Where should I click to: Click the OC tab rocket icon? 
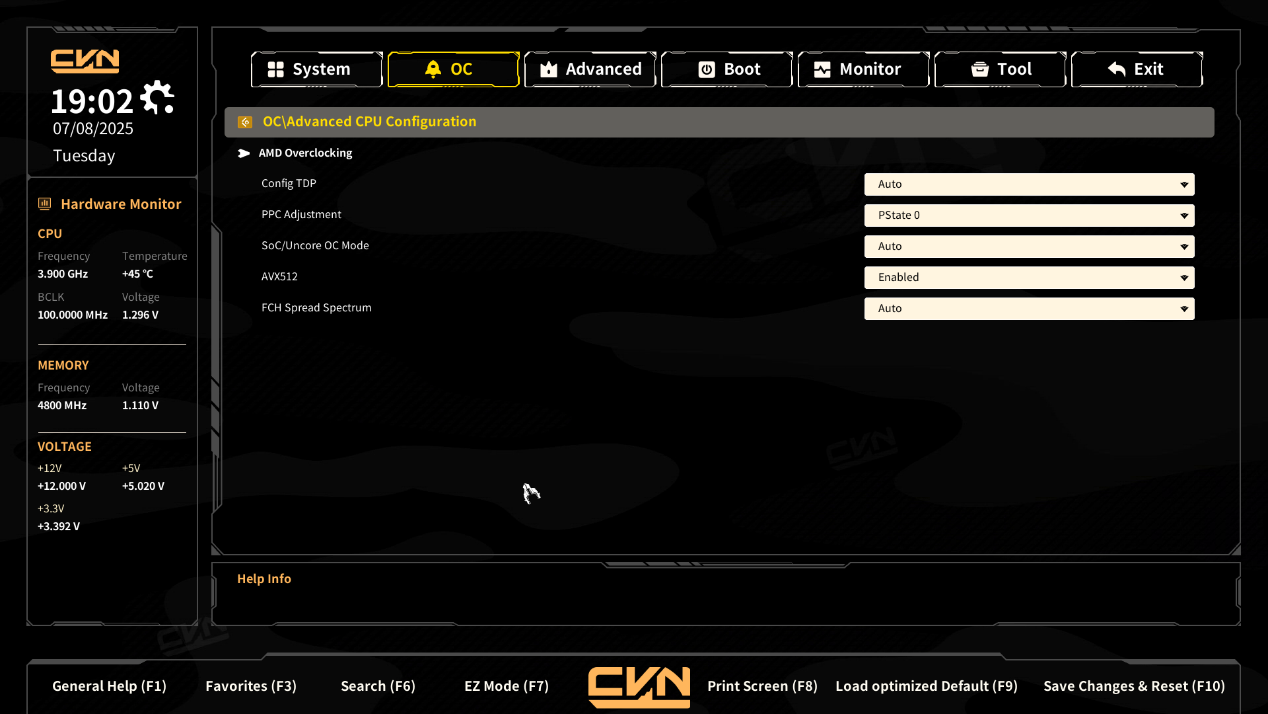433,69
